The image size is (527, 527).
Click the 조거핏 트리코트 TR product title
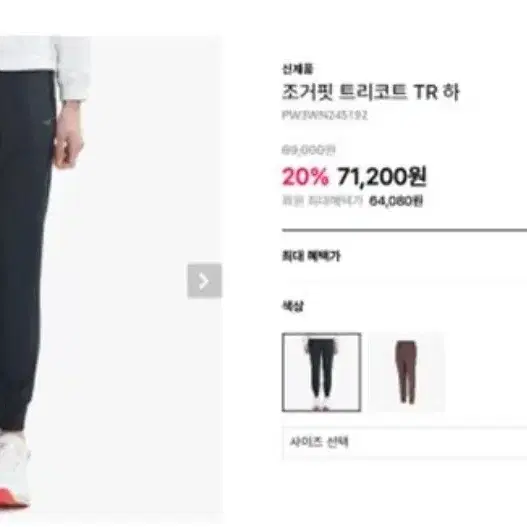click(370, 92)
